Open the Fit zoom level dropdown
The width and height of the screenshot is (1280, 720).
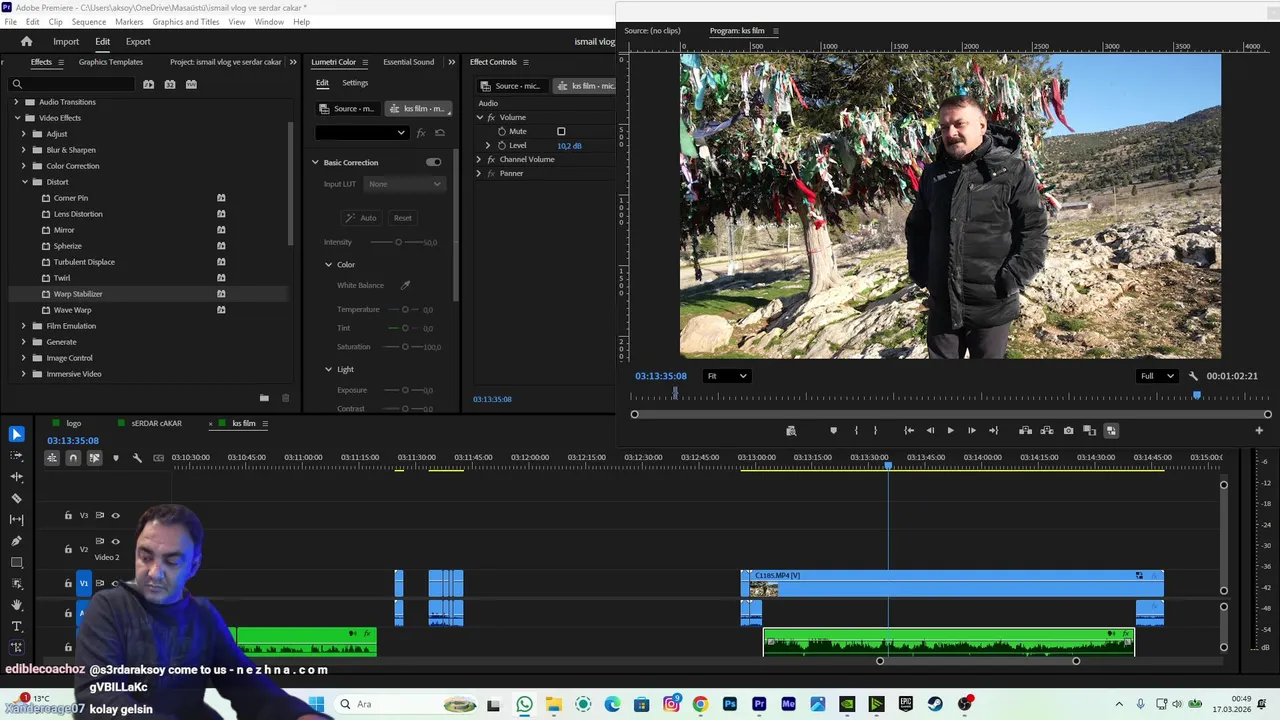point(726,376)
